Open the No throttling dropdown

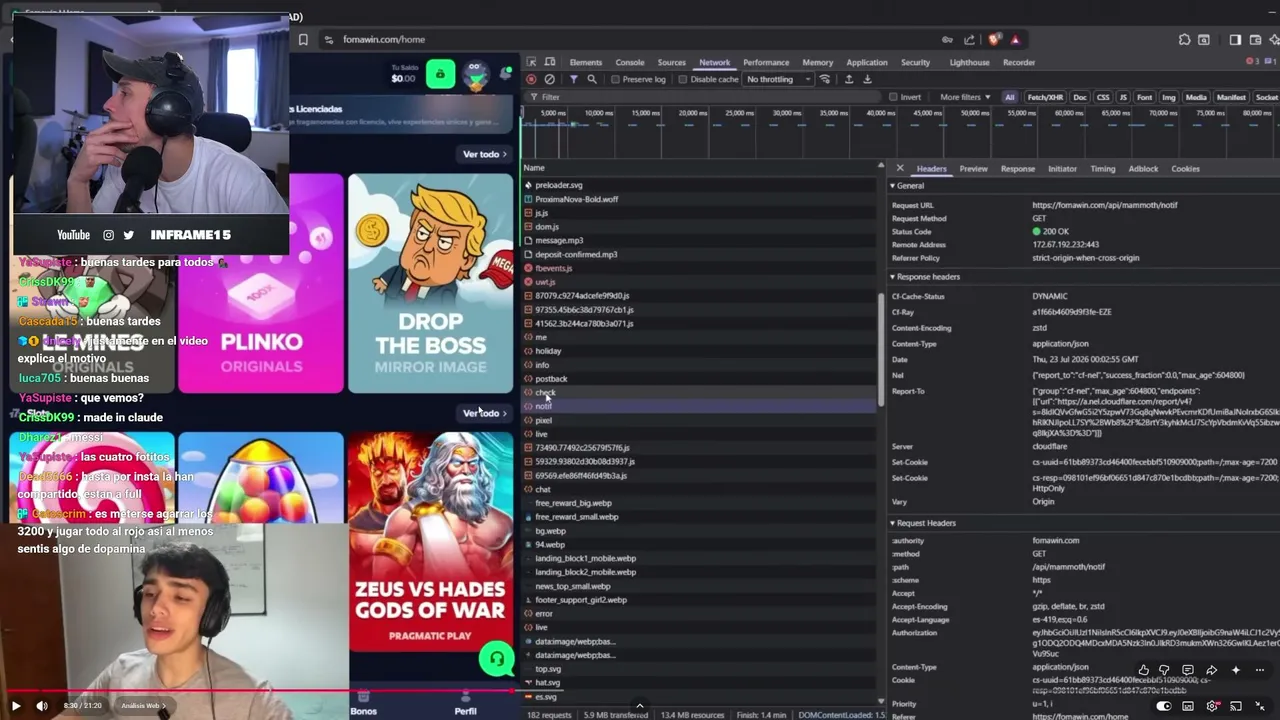pos(778,79)
